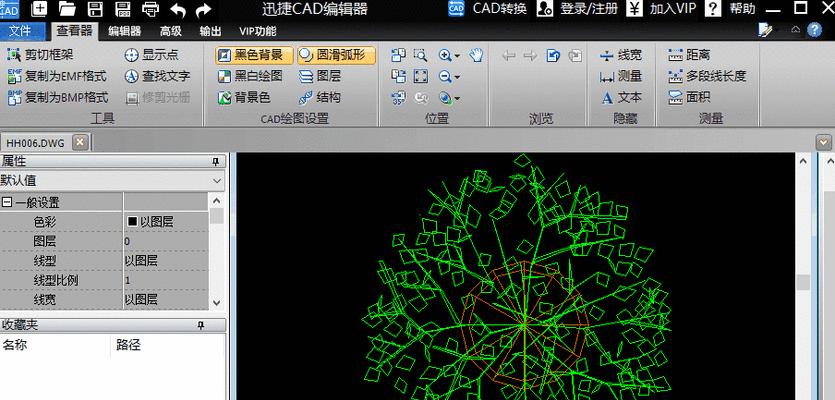Click the zoom window magnifier icon
This screenshot has height=400, width=835.
coord(421,55)
